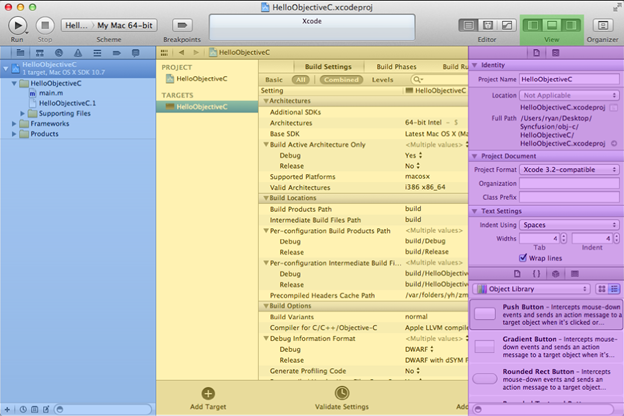Image resolution: width=624 pixels, height=416 pixels.
Task: Click the Tab width stepper
Action: (564, 238)
